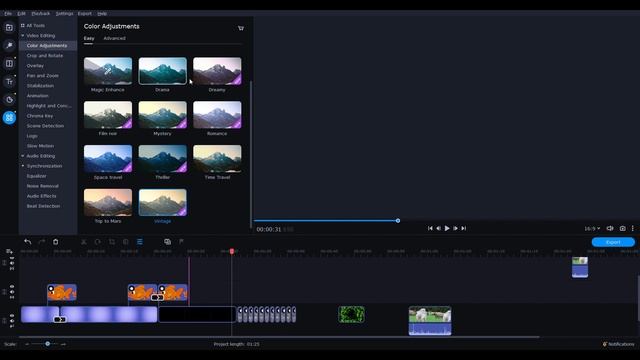Click transition icon between fish clips
The image size is (640, 360).
point(157,297)
